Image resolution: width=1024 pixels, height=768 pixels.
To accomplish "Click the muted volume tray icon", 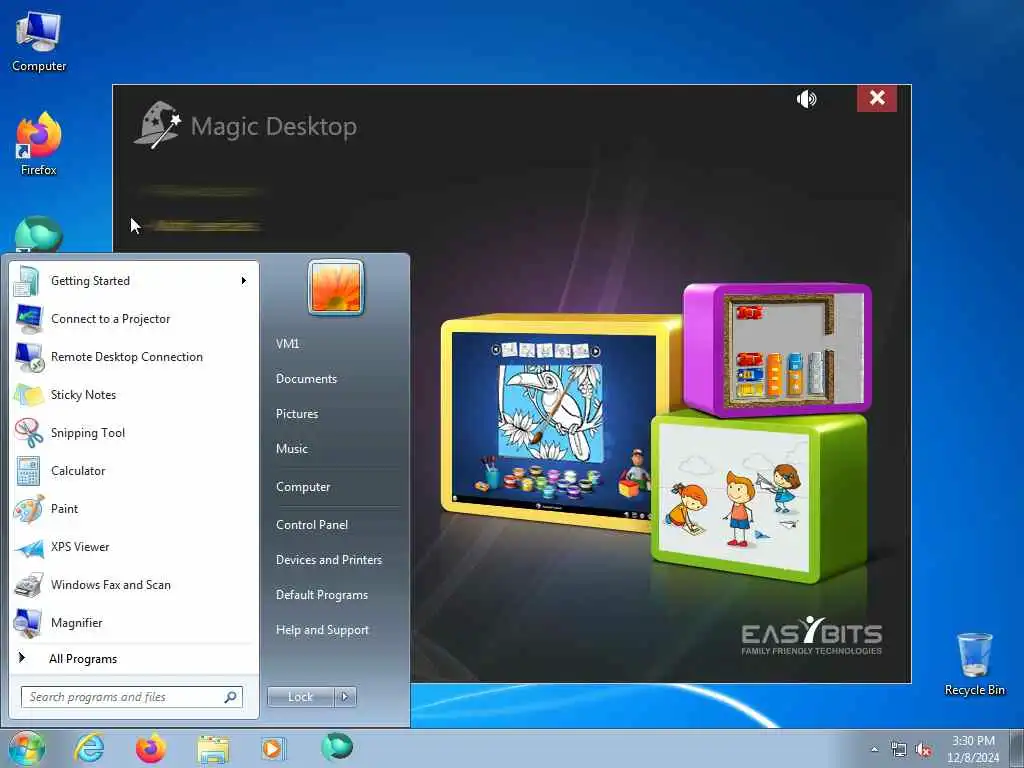I will [923, 750].
